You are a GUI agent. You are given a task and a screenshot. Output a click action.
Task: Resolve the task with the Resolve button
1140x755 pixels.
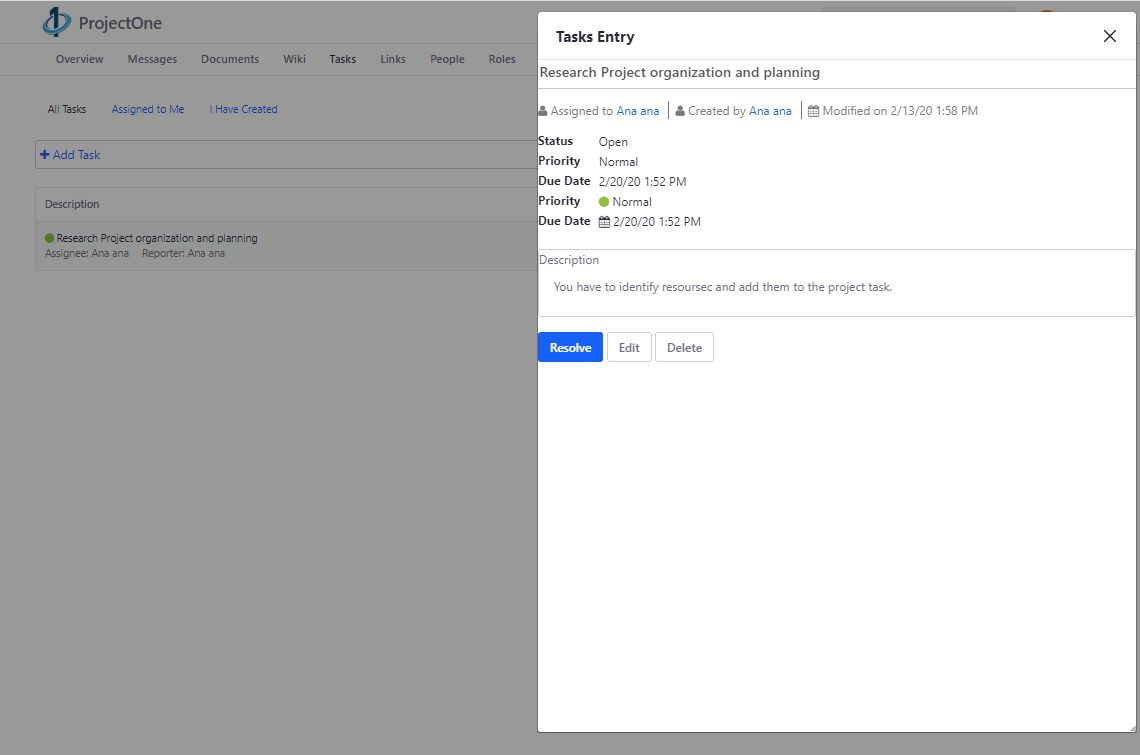tap(570, 347)
